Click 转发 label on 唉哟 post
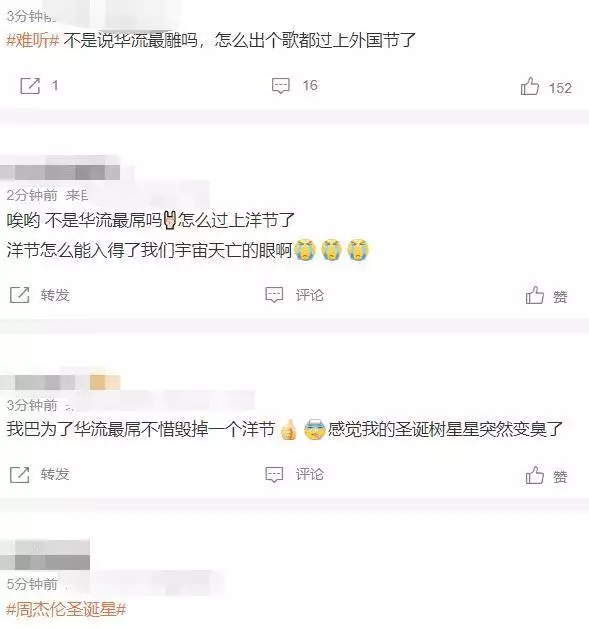589x629 pixels. [55, 295]
